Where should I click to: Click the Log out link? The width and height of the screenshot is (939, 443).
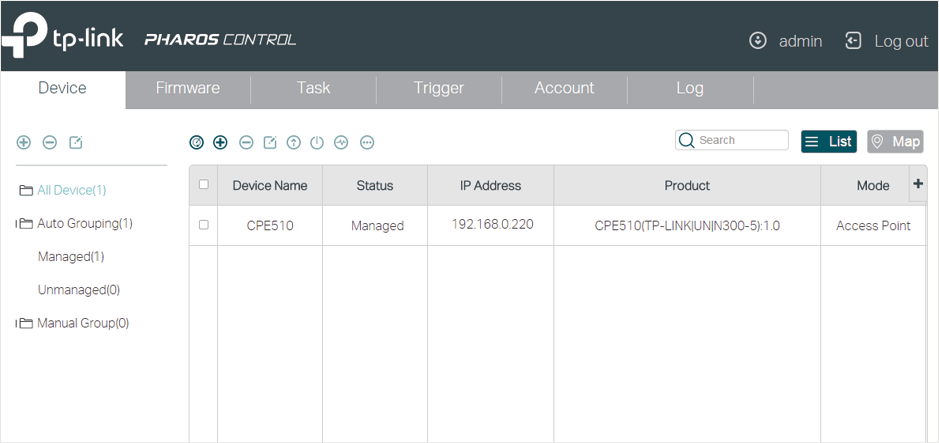click(x=886, y=41)
